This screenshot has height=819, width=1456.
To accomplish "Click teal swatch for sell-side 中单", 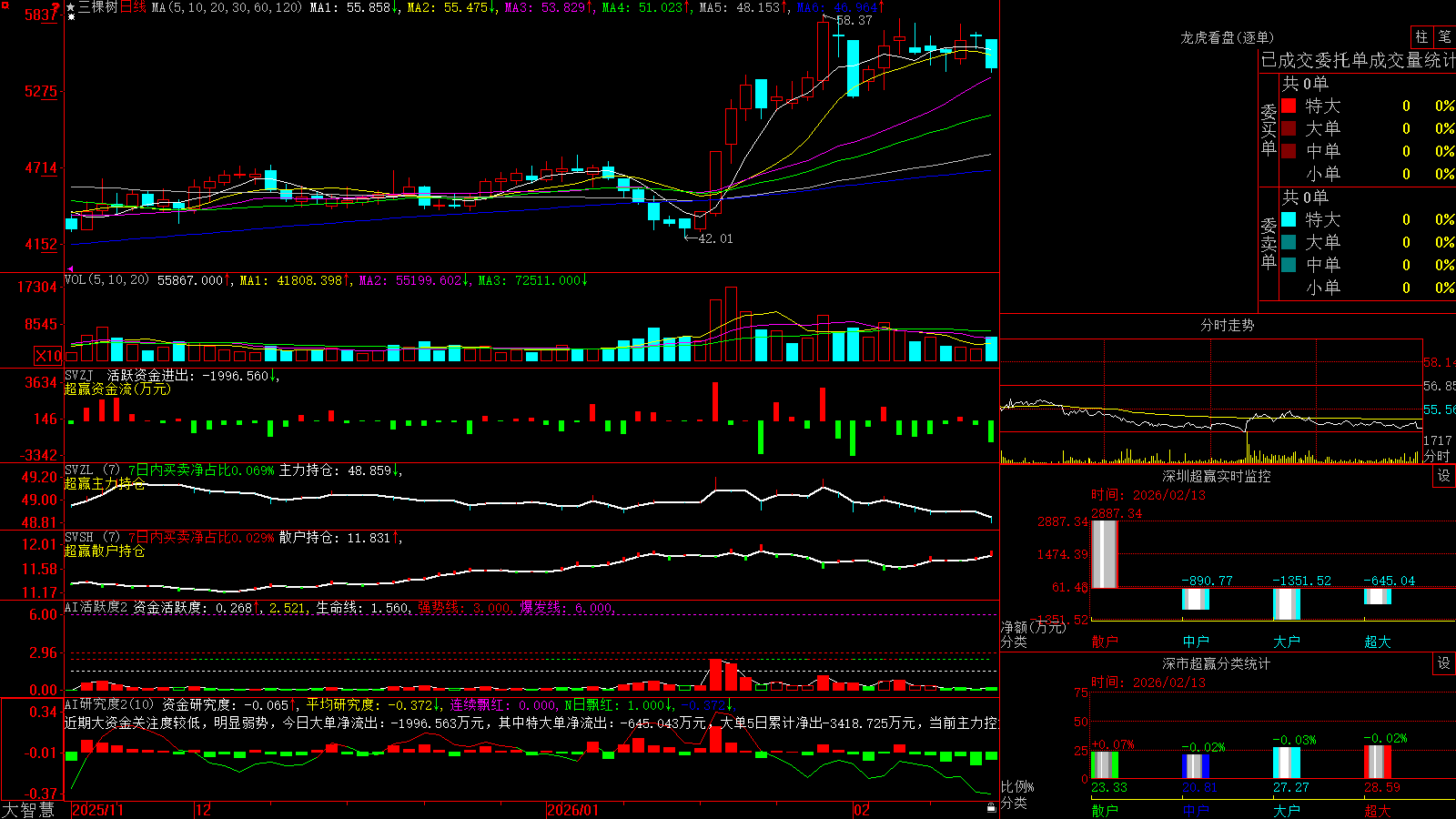I will (1289, 265).
